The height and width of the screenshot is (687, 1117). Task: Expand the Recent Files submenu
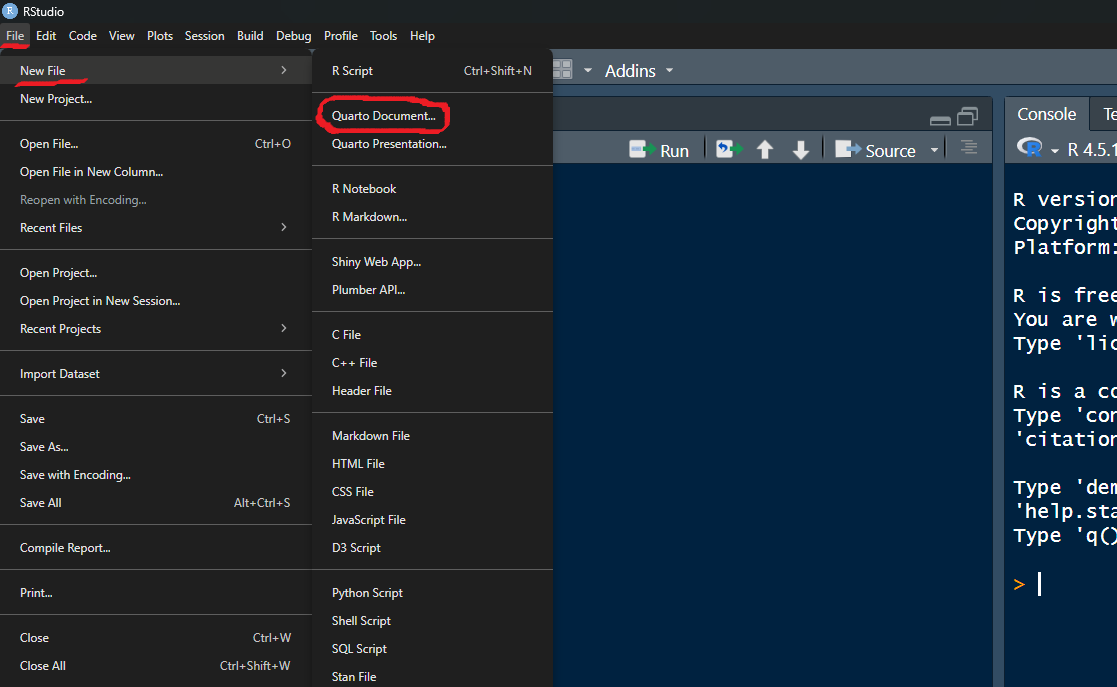click(x=155, y=228)
